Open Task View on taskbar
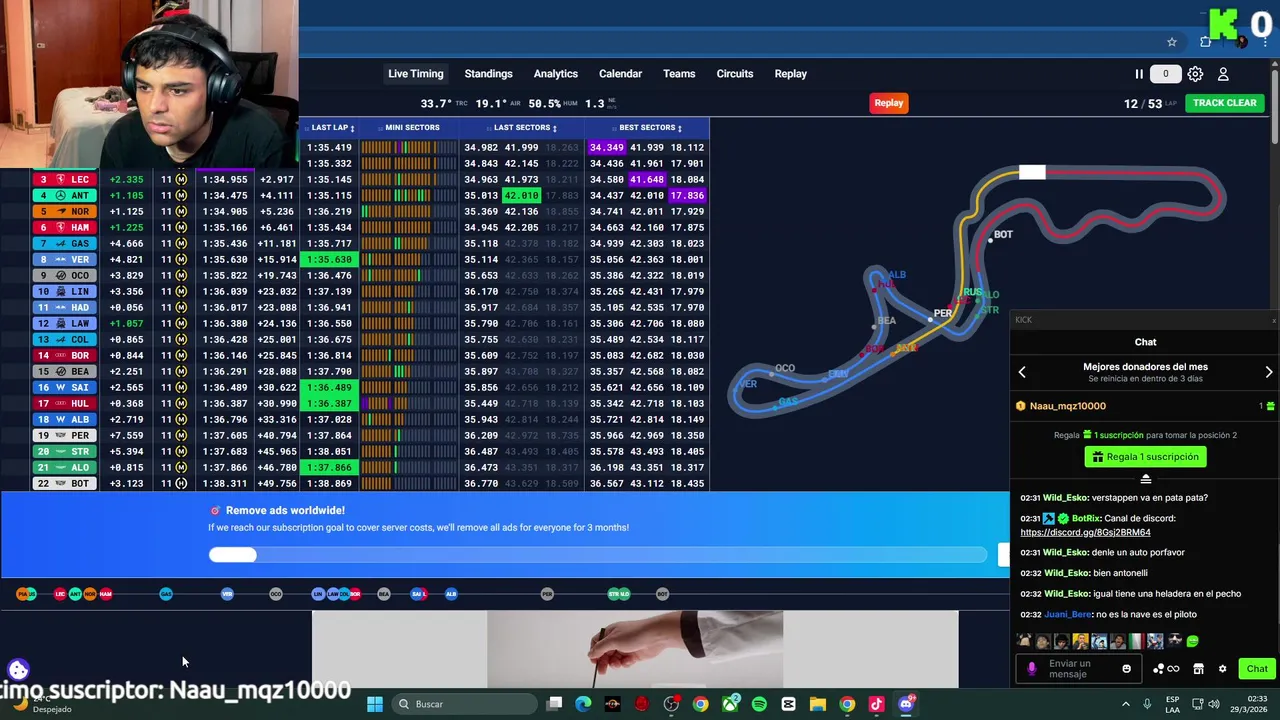Screen dimensions: 1280x720 [x=555, y=704]
